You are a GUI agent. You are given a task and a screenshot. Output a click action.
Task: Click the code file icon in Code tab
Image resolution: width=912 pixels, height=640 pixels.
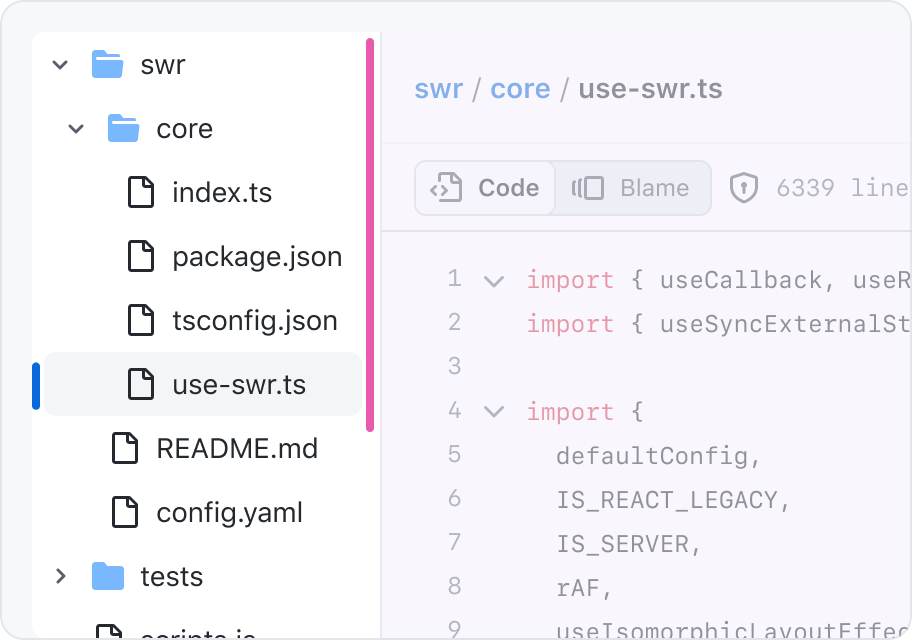[446, 187]
